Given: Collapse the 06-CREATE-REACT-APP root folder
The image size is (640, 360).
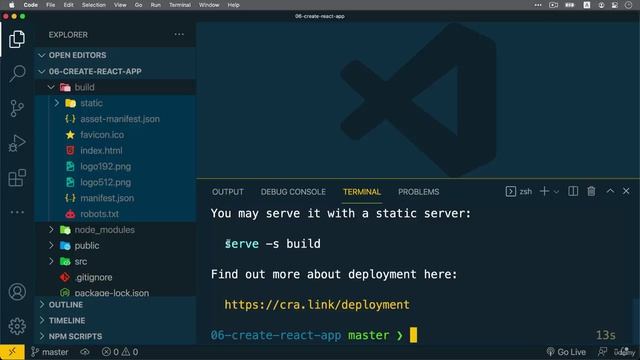Looking at the screenshot, I should click(x=116, y=71).
